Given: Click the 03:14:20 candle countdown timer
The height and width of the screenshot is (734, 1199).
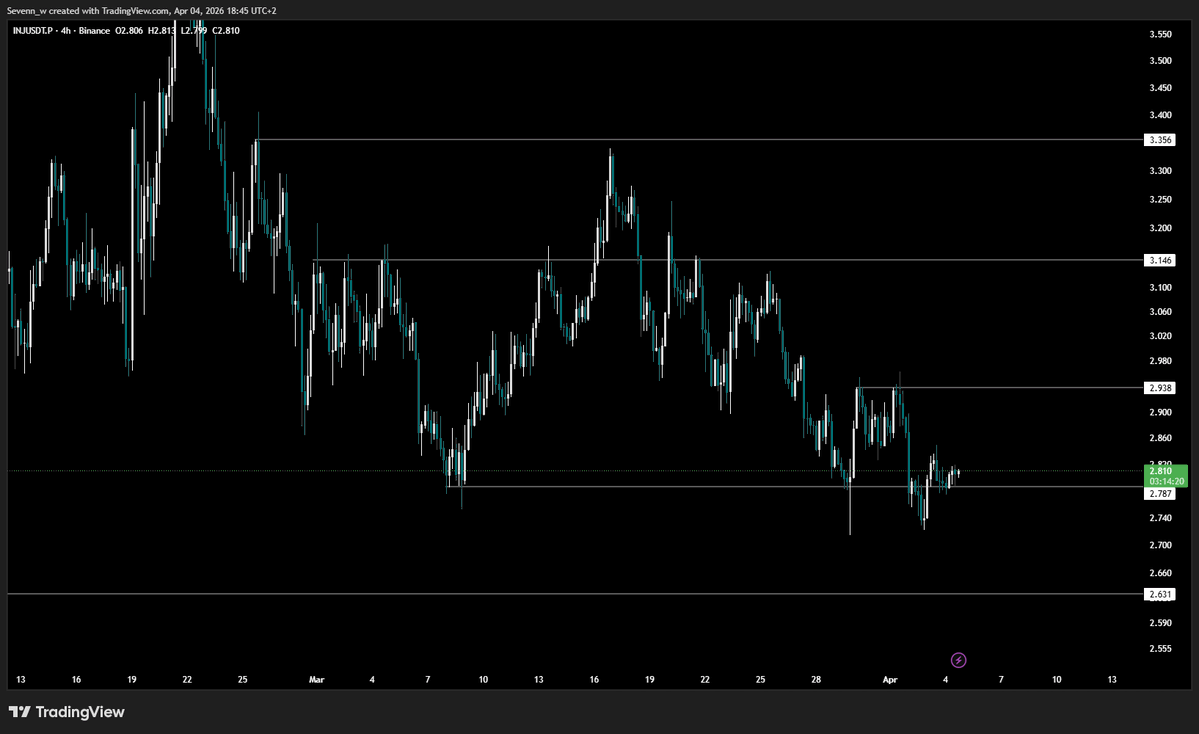Looking at the screenshot, I should tap(1166, 482).
